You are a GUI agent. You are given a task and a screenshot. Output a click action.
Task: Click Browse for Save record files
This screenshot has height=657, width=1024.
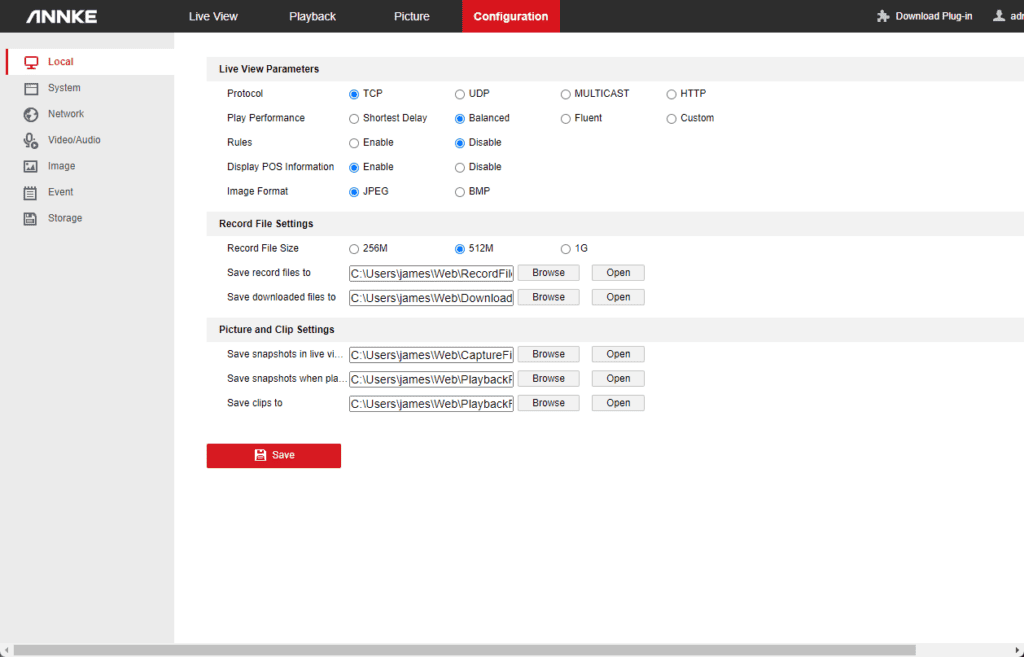pyautogui.click(x=548, y=273)
